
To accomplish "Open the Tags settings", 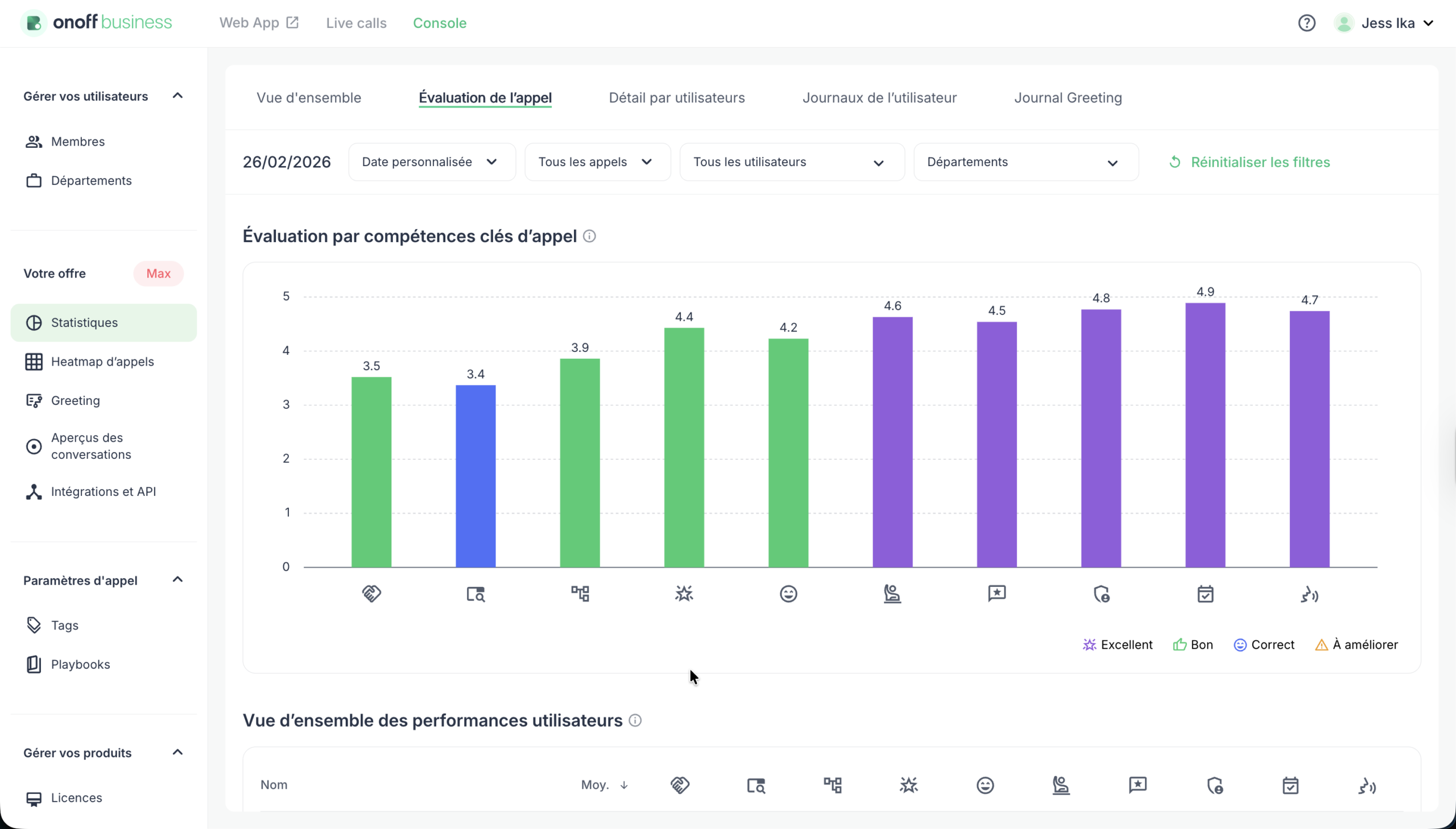I will click(x=64, y=625).
